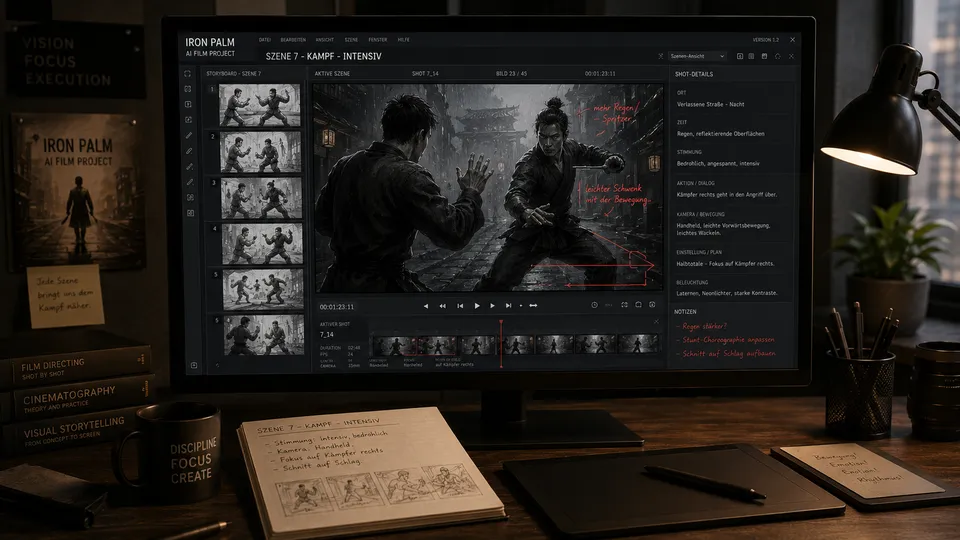Click the 'auf Kämpfer rechts' timeline label
This screenshot has height=540, width=960.
coord(454,364)
